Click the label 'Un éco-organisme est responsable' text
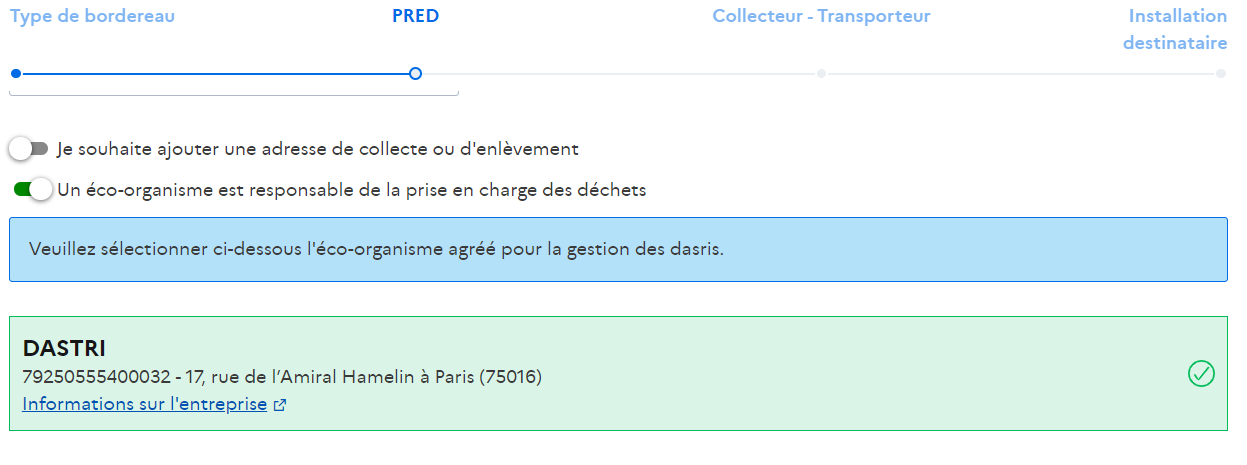The height and width of the screenshot is (465, 1247). click(352, 190)
